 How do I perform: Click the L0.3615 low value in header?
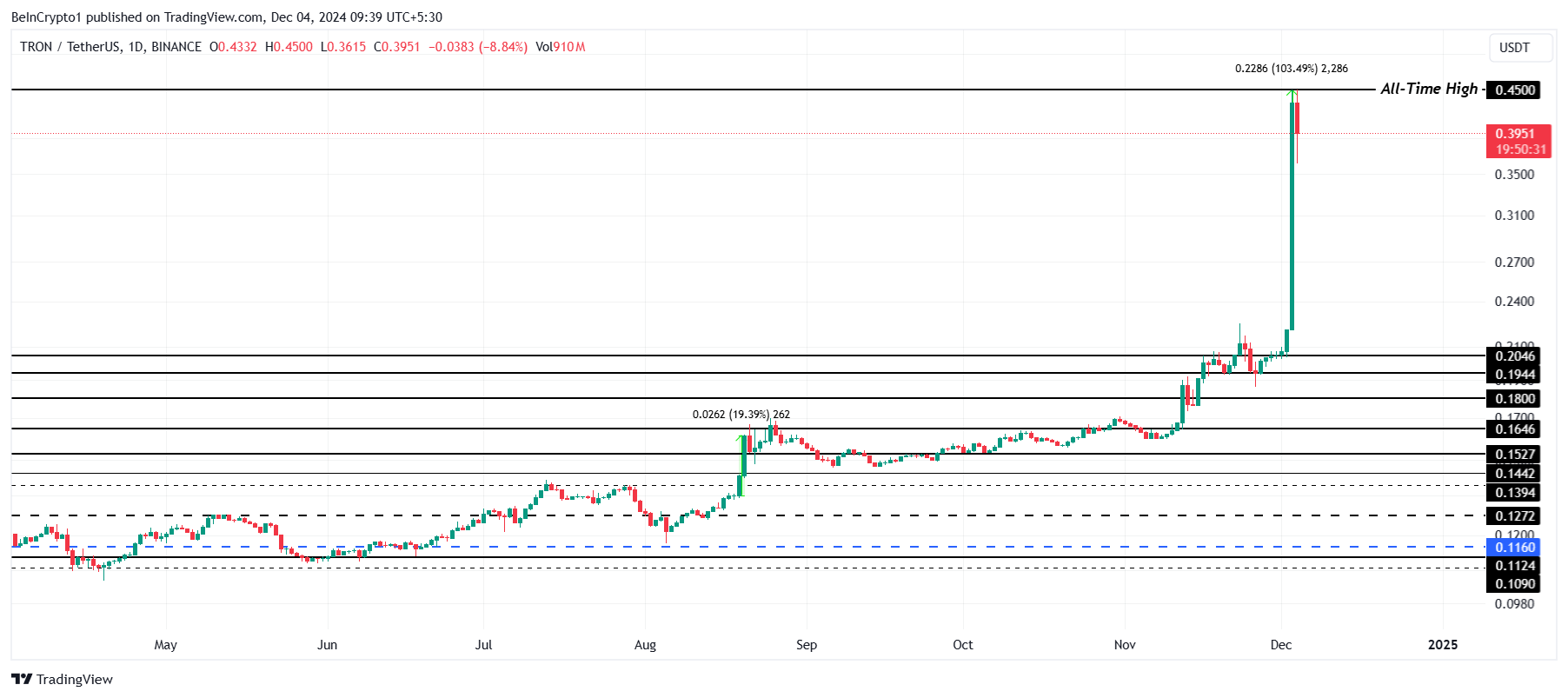(343, 47)
